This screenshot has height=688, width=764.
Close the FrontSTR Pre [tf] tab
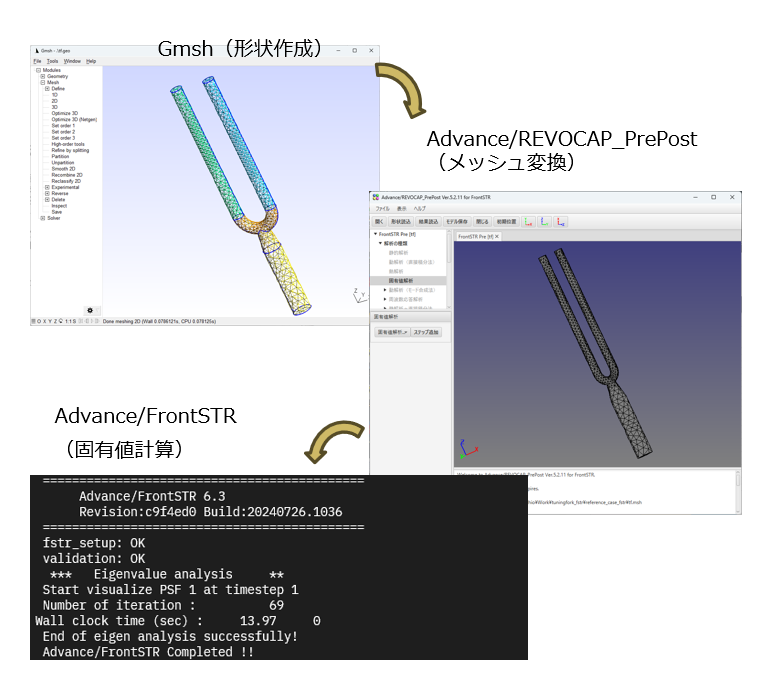pos(497,236)
